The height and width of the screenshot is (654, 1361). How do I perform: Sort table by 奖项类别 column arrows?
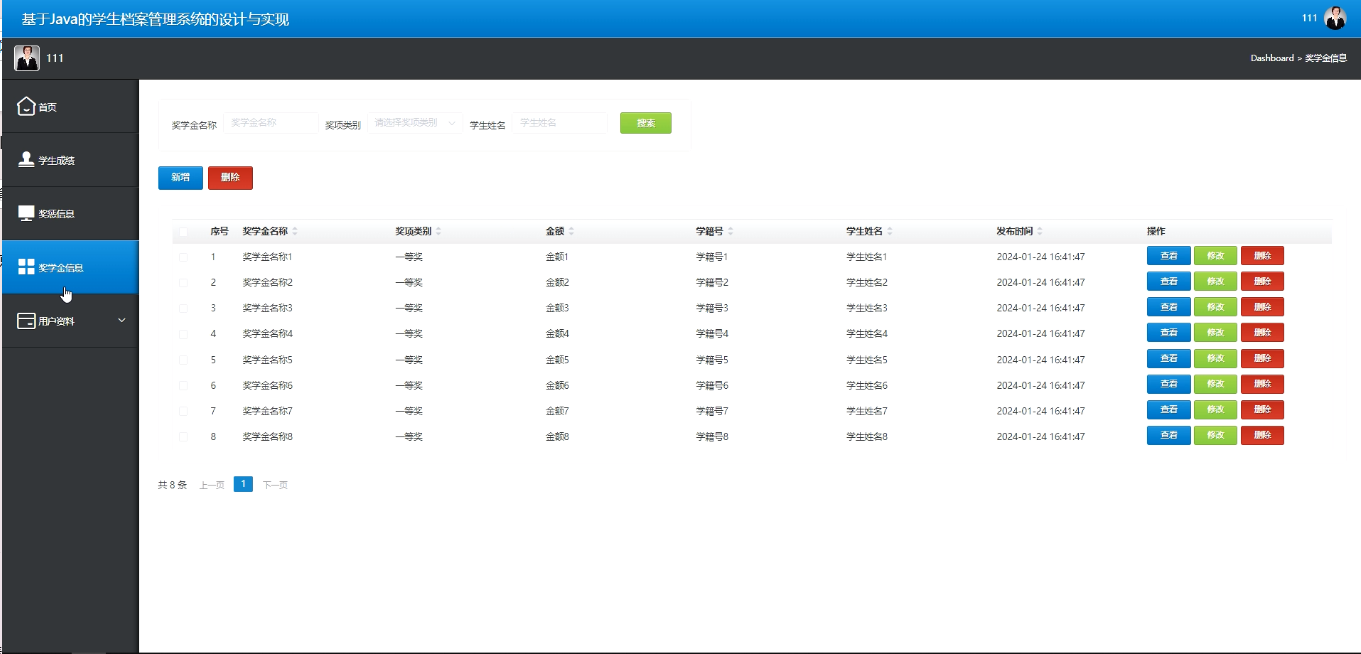pos(438,231)
